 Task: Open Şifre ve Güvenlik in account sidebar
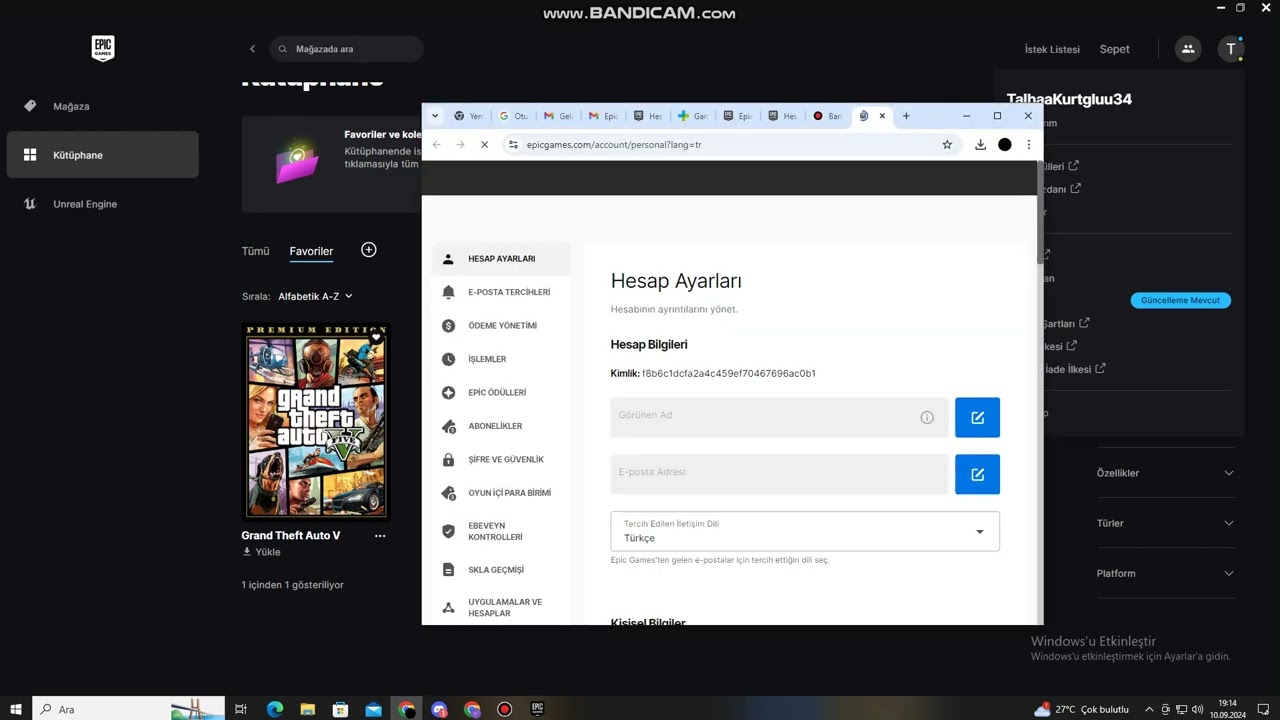(501, 459)
